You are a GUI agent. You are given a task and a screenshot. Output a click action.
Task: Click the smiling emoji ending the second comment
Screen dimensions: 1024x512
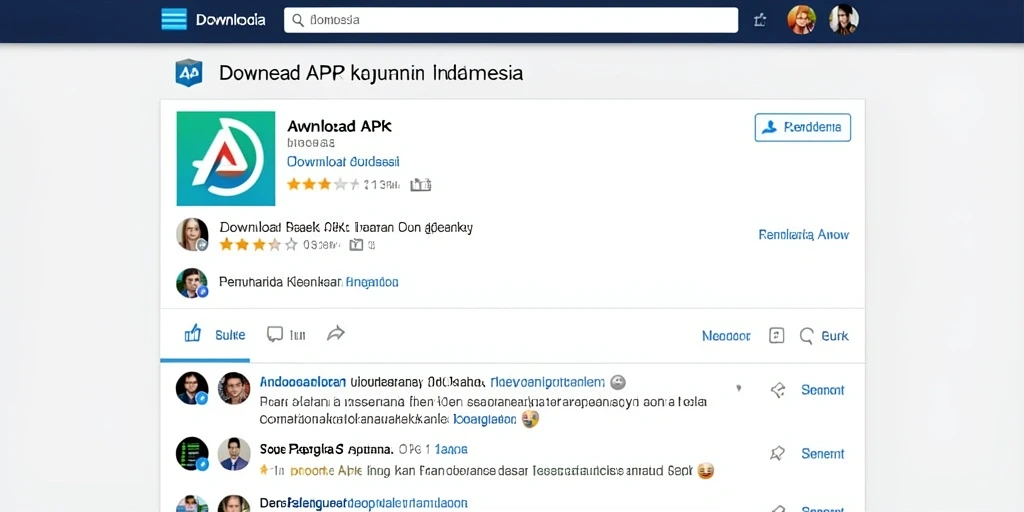705,470
